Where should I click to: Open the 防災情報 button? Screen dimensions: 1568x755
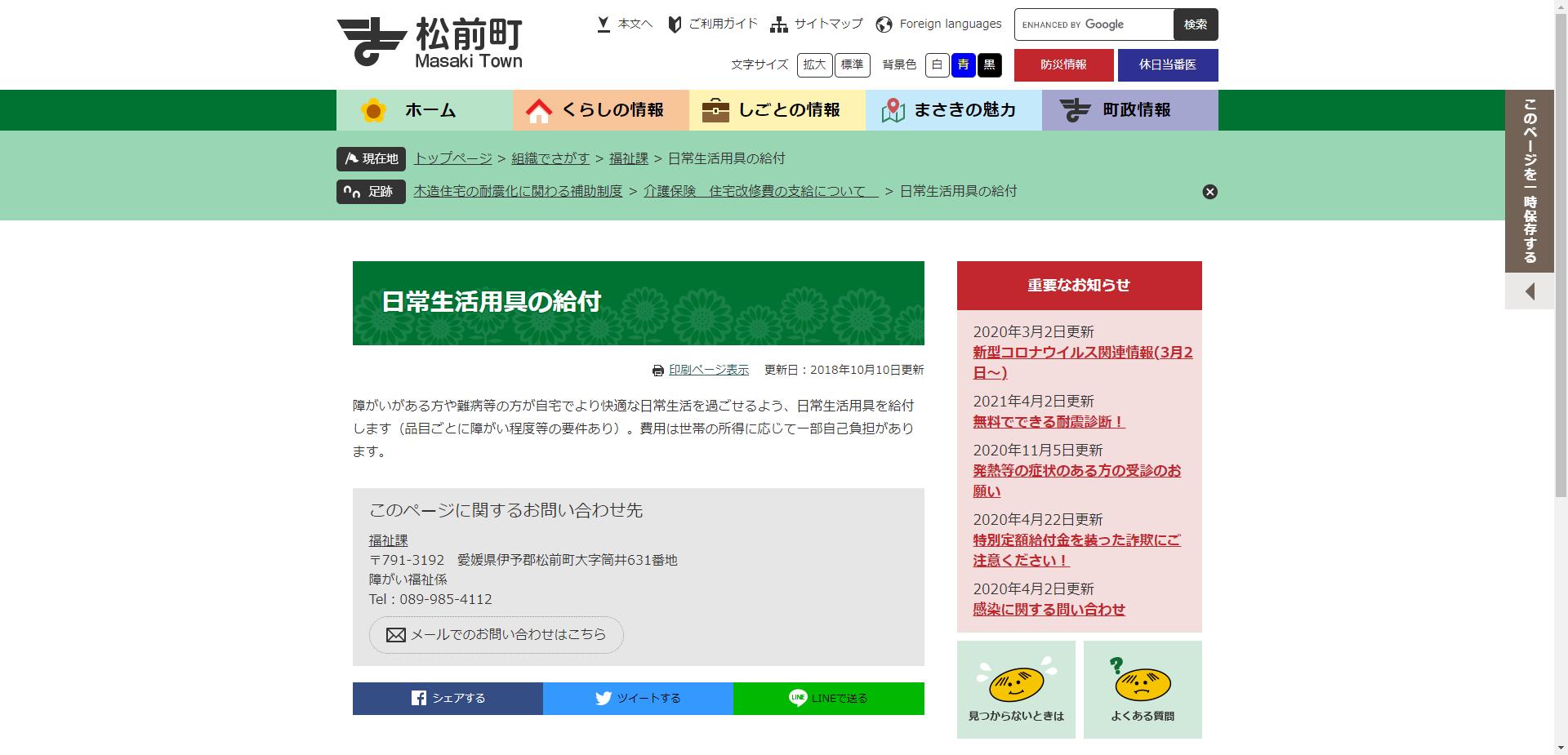pyautogui.click(x=1063, y=65)
